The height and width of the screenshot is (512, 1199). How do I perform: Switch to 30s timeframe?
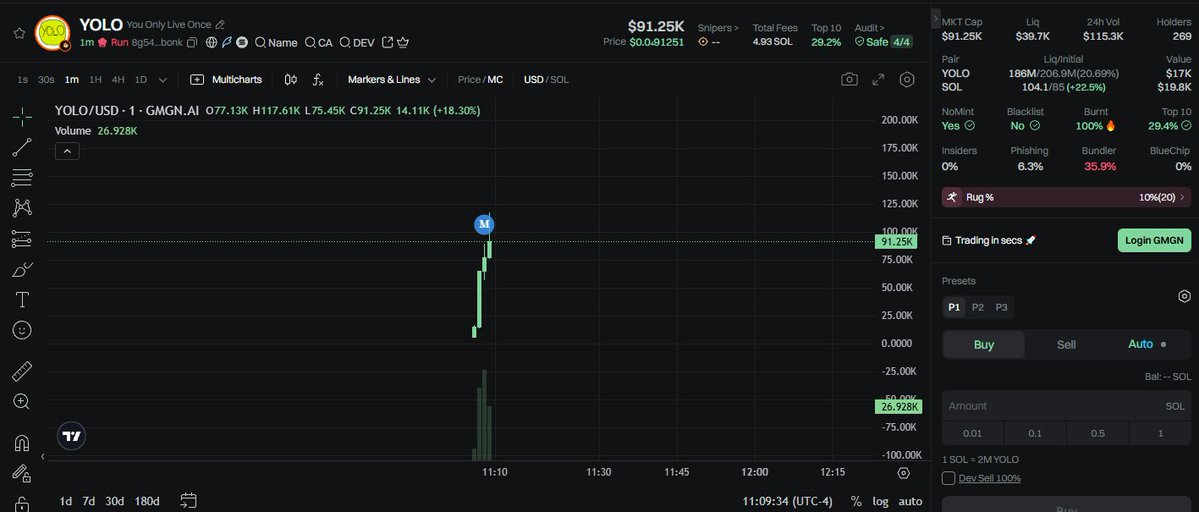(46, 79)
